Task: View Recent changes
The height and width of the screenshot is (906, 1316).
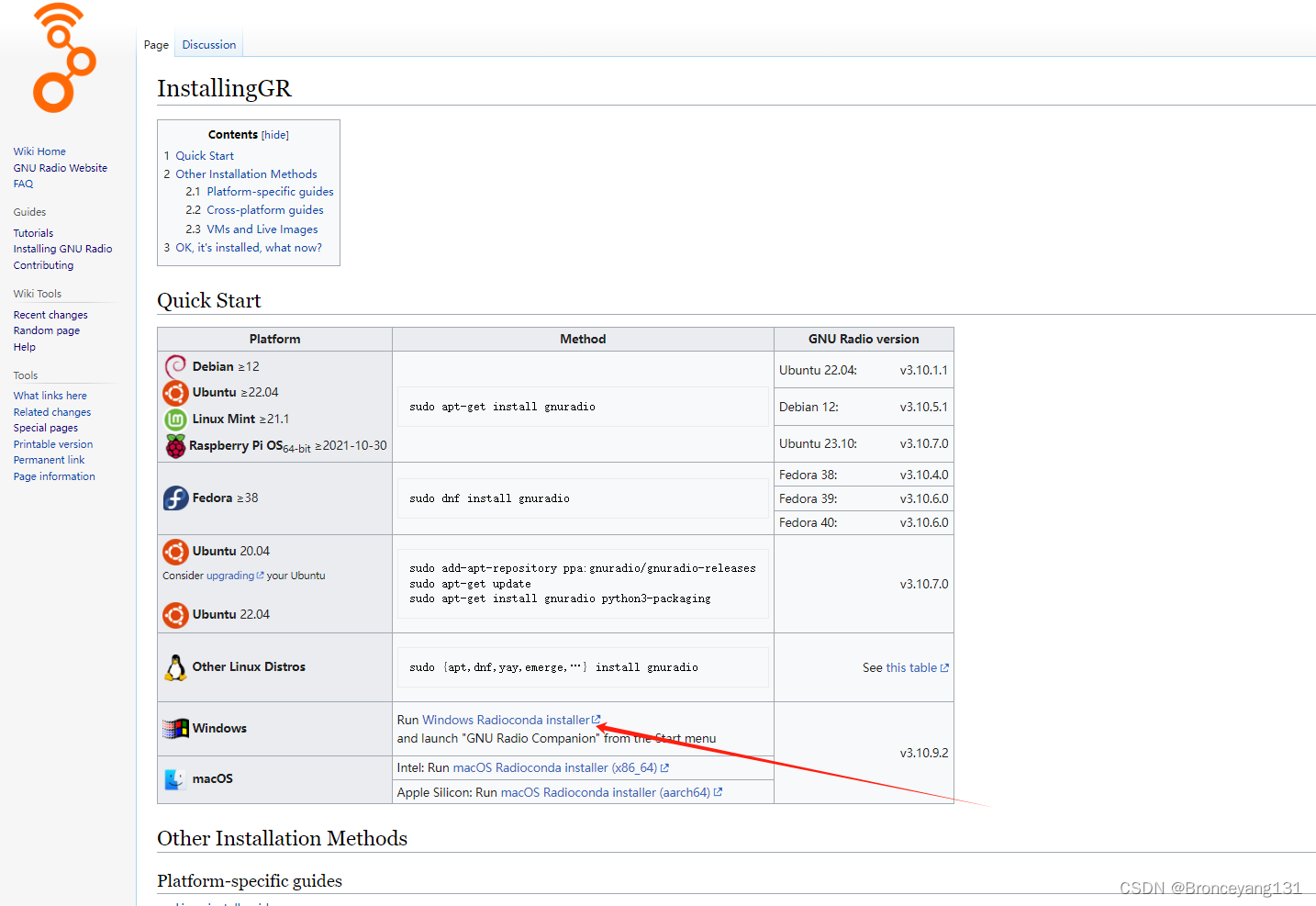Action: 50,315
